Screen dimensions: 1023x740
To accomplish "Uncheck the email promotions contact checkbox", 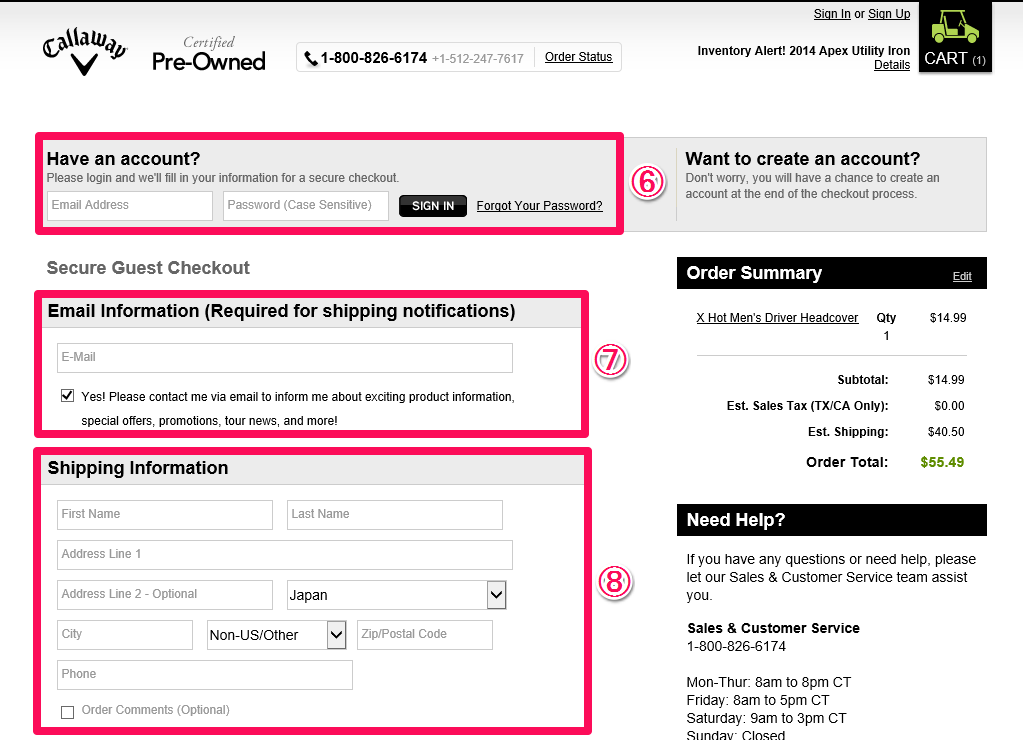I will point(67,395).
